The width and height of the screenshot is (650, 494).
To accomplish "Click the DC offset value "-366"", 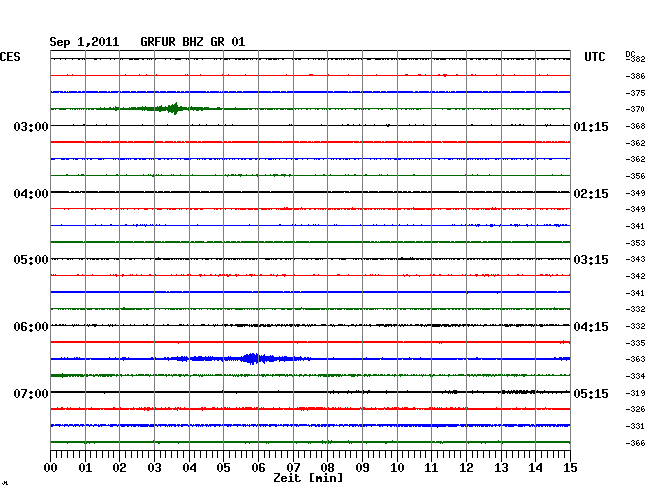I will click(635, 443).
